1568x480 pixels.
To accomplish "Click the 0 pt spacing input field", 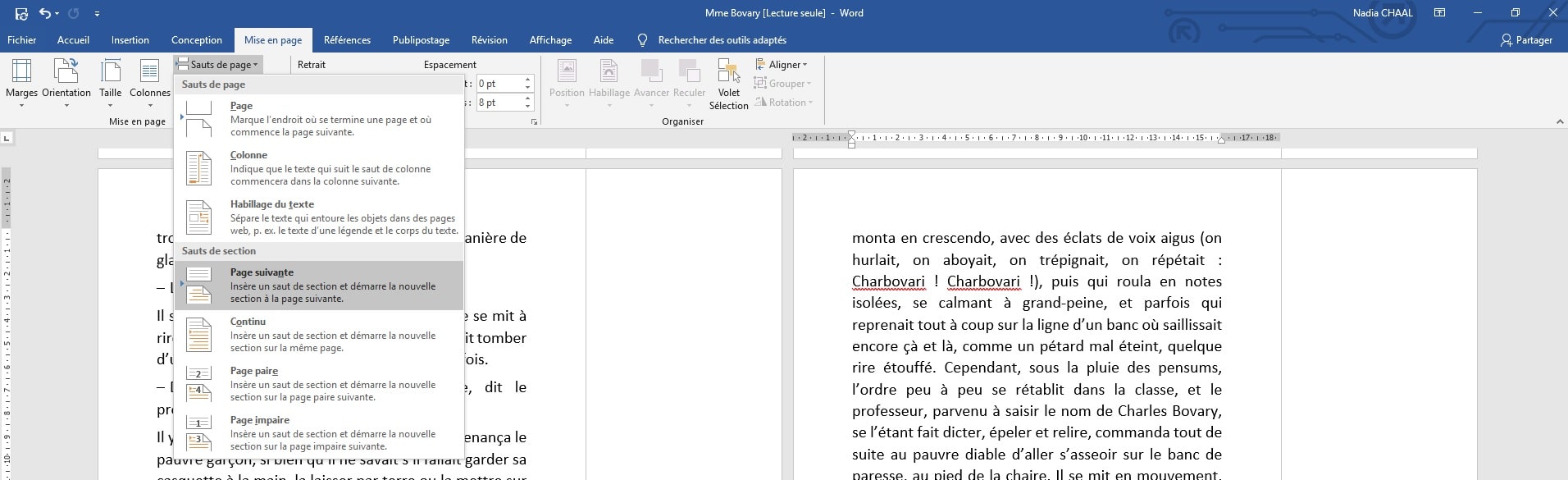I will click(x=498, y=84).
